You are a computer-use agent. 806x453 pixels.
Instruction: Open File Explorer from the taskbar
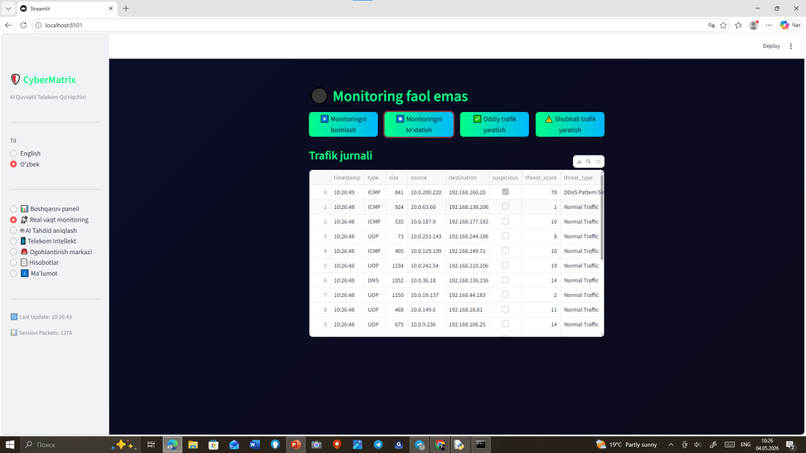pyautogui.click(x=193, y=444)
